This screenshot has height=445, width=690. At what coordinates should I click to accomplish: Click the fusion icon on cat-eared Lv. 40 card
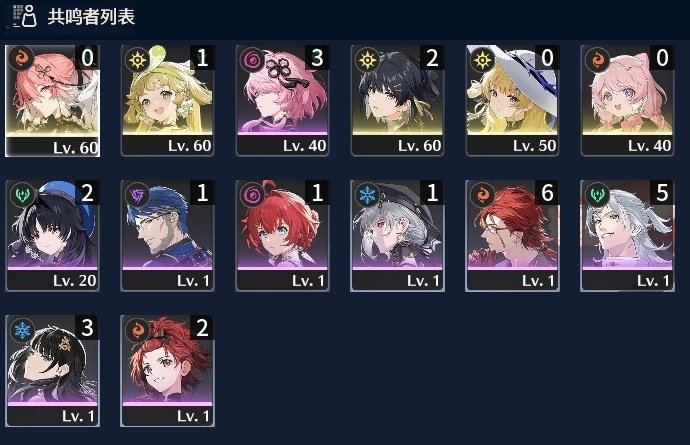(598, 59)
